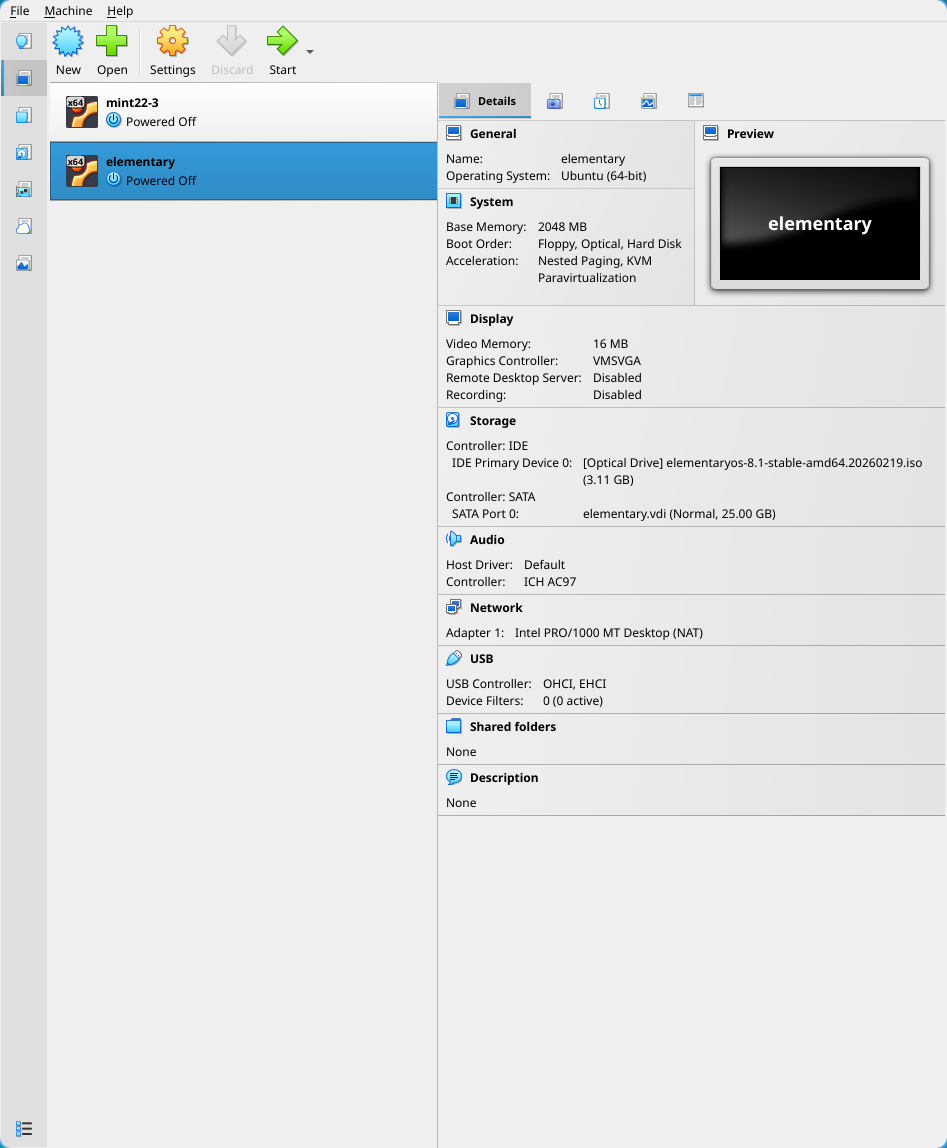The image size is (947, 1148).
Task: Open the USB section header link
Action: (481, 659)
